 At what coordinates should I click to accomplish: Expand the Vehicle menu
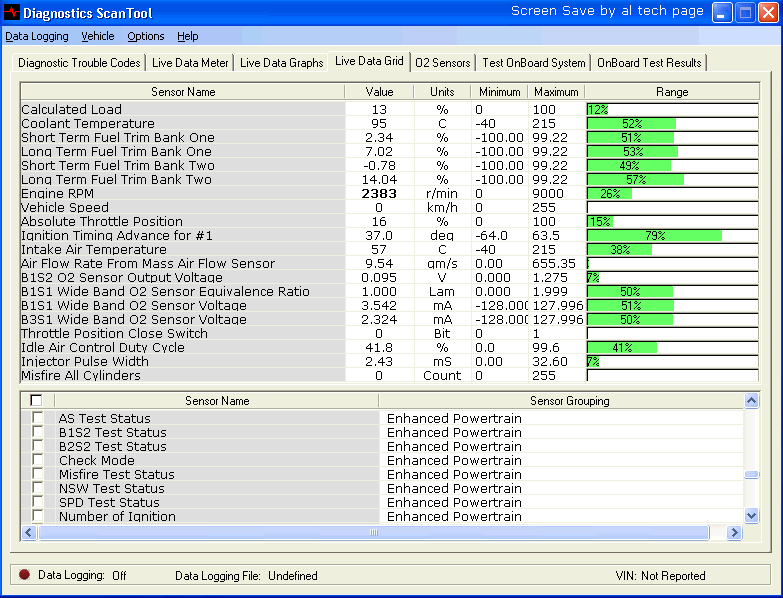pyautogui.click(x=98, y=36)
